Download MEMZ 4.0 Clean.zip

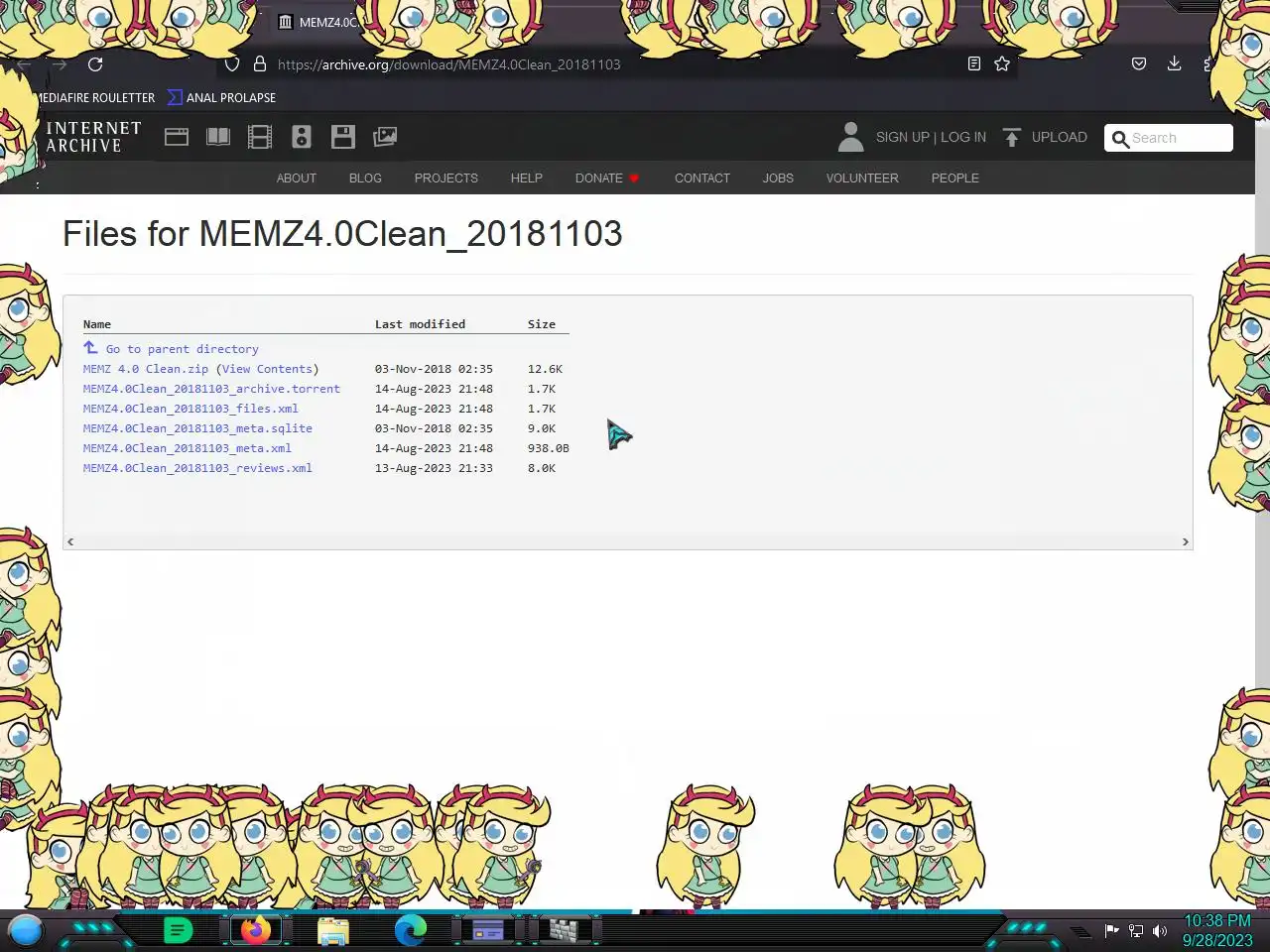coord(146,369)
